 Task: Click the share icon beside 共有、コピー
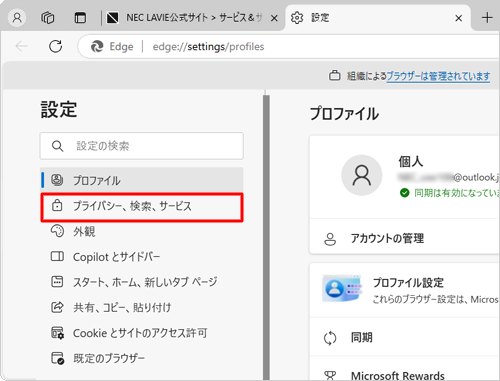click(x=57, y=307)
